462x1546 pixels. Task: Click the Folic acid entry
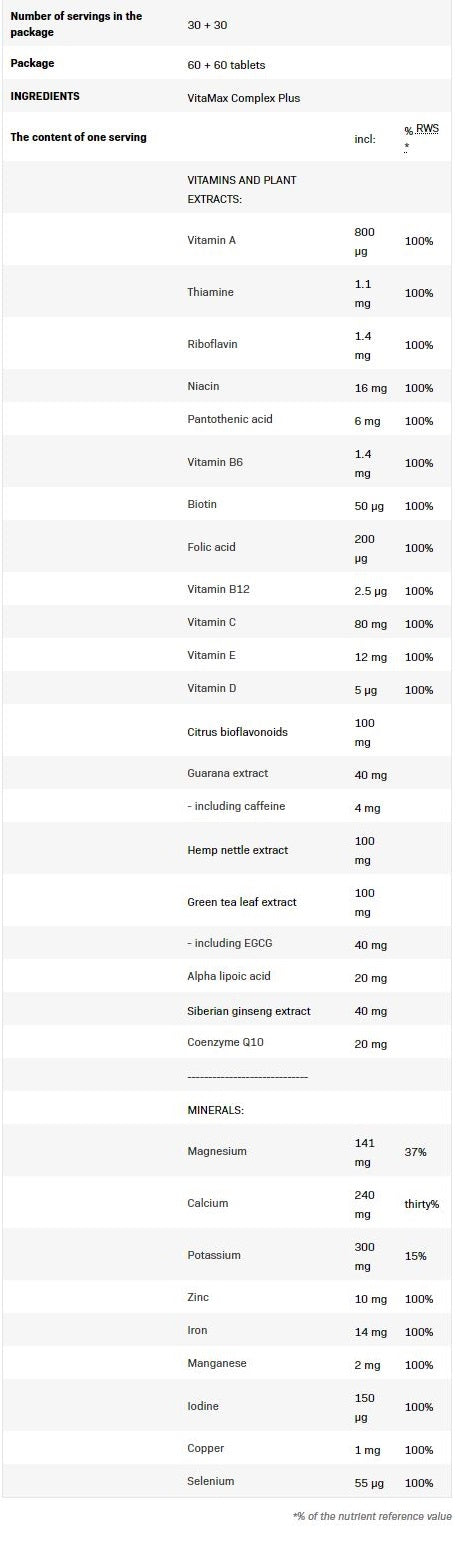[212, 547]
